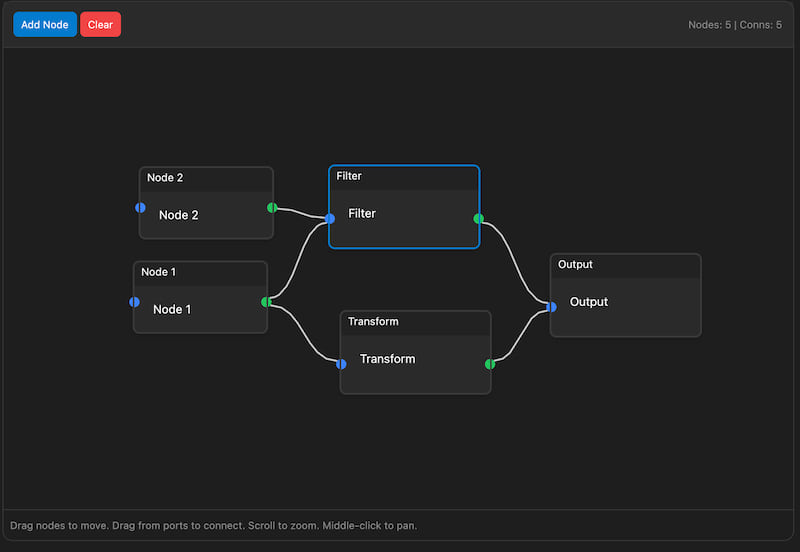
Task: Click the Transform node's green output port
Action: click(x=490, y=364)
